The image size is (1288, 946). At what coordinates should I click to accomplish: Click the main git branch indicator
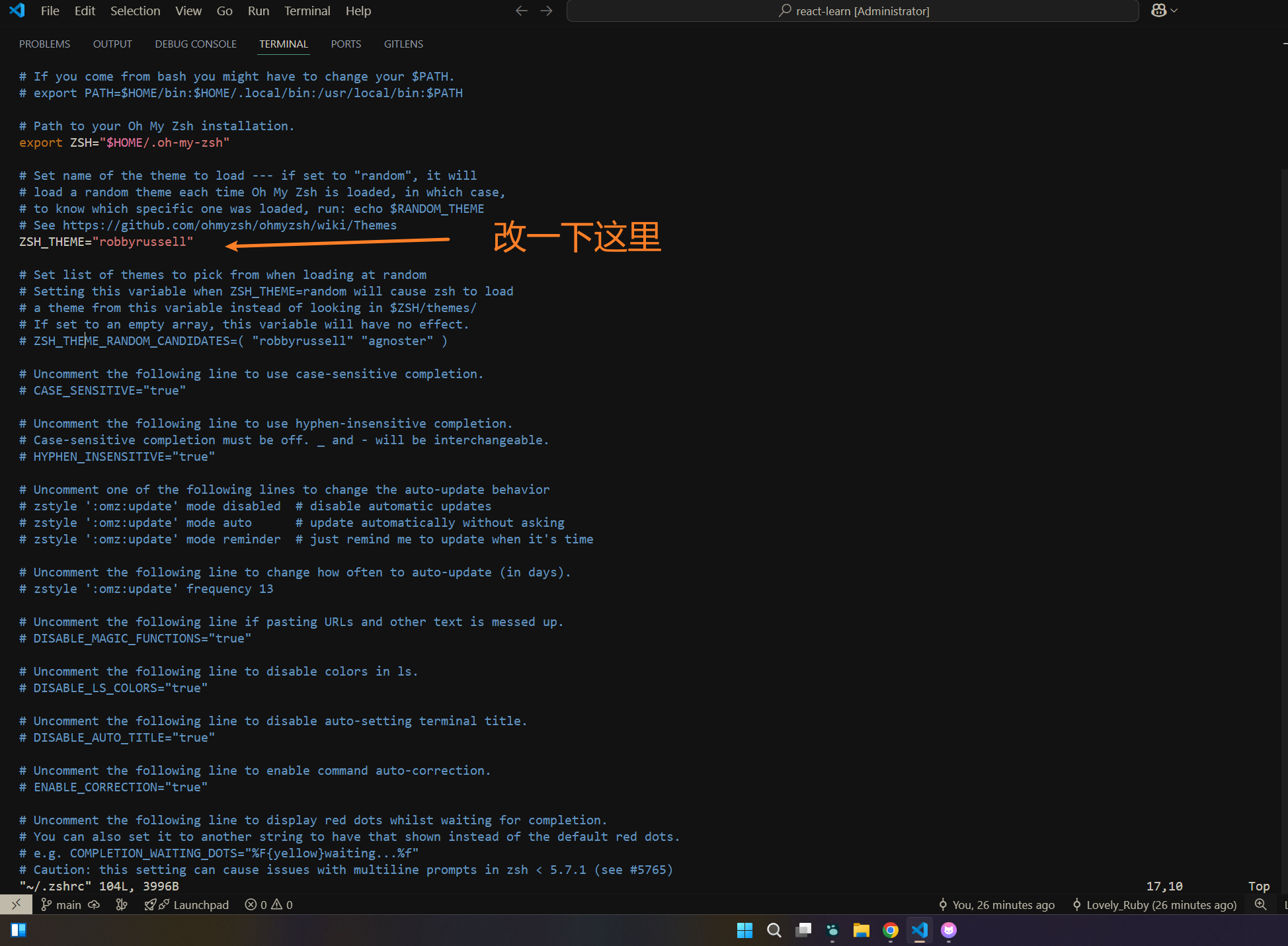61,904
